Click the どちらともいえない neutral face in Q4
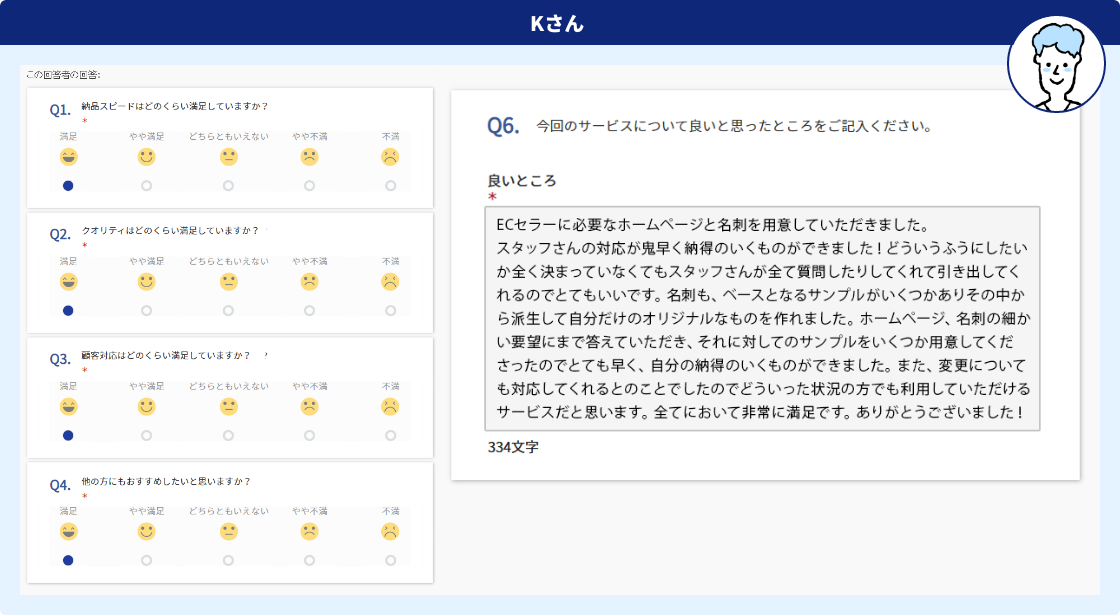 [x=229, y=532]
